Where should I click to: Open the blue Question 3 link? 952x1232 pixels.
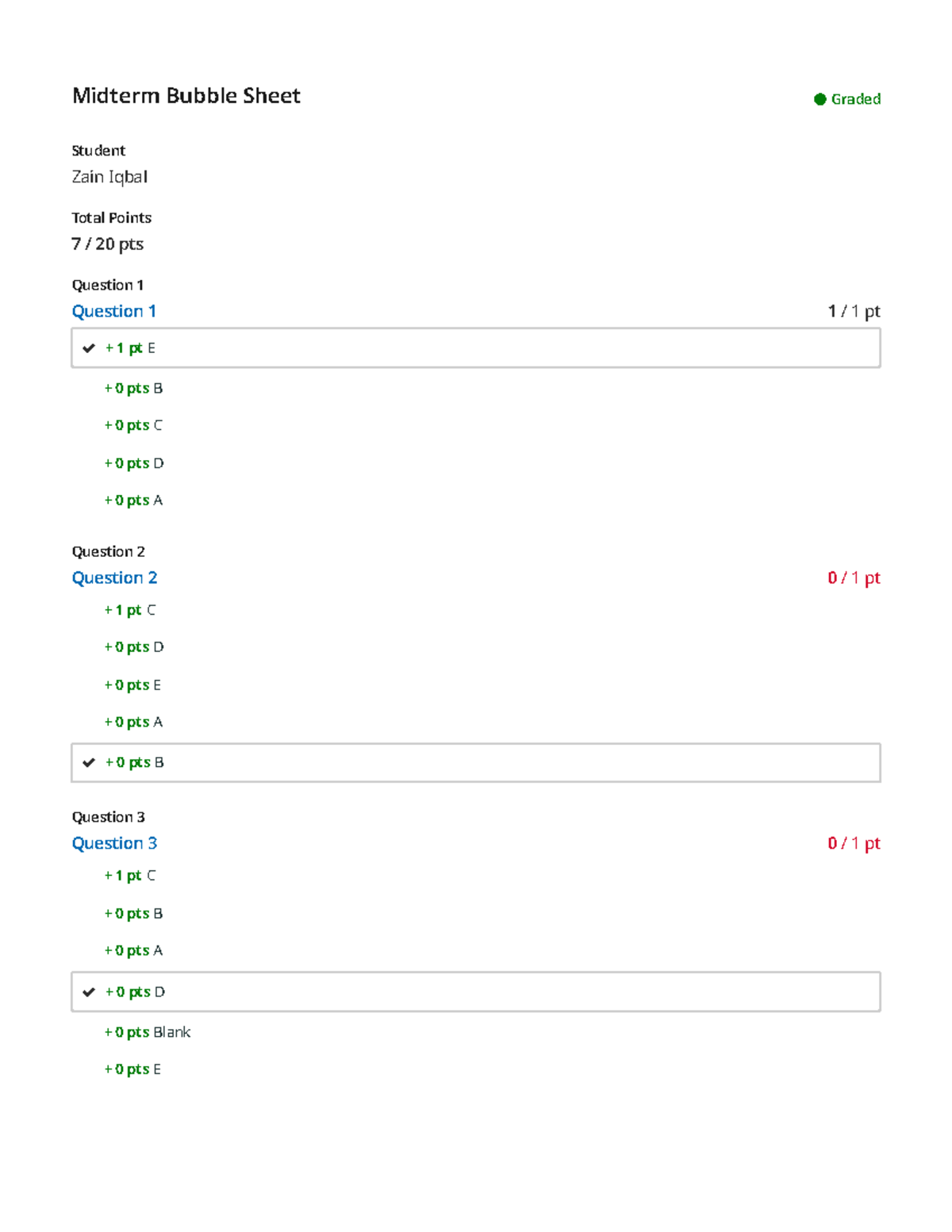point(115,843)
